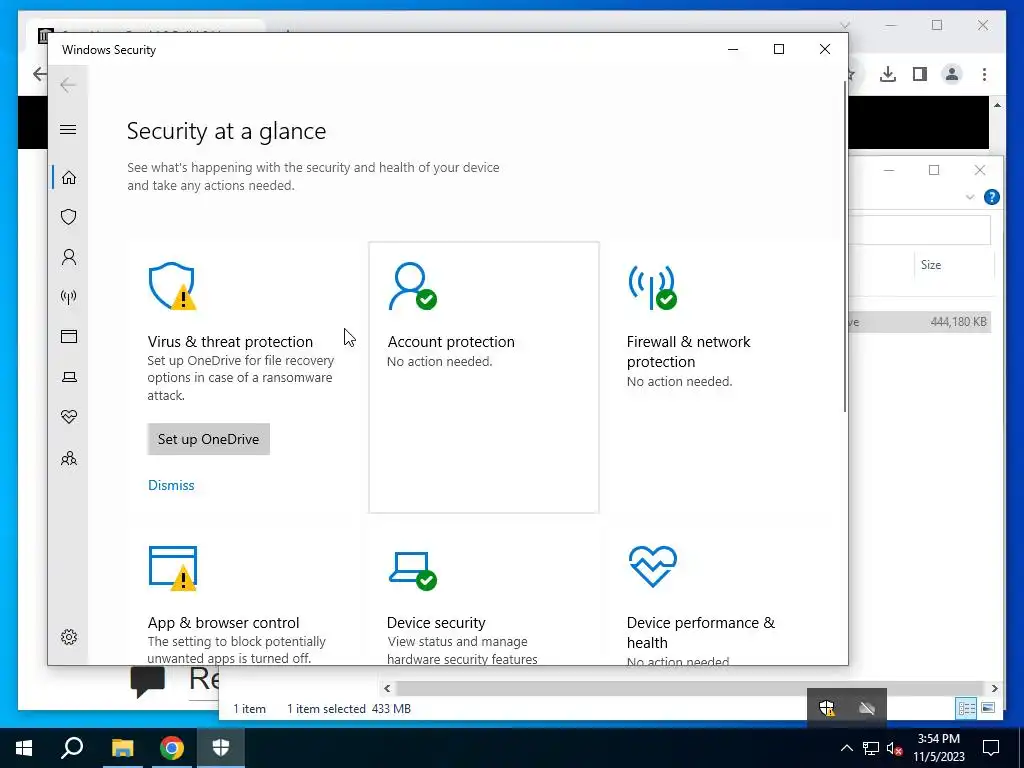Open Device performance & health heart sidebar icon

pos(69,417)
